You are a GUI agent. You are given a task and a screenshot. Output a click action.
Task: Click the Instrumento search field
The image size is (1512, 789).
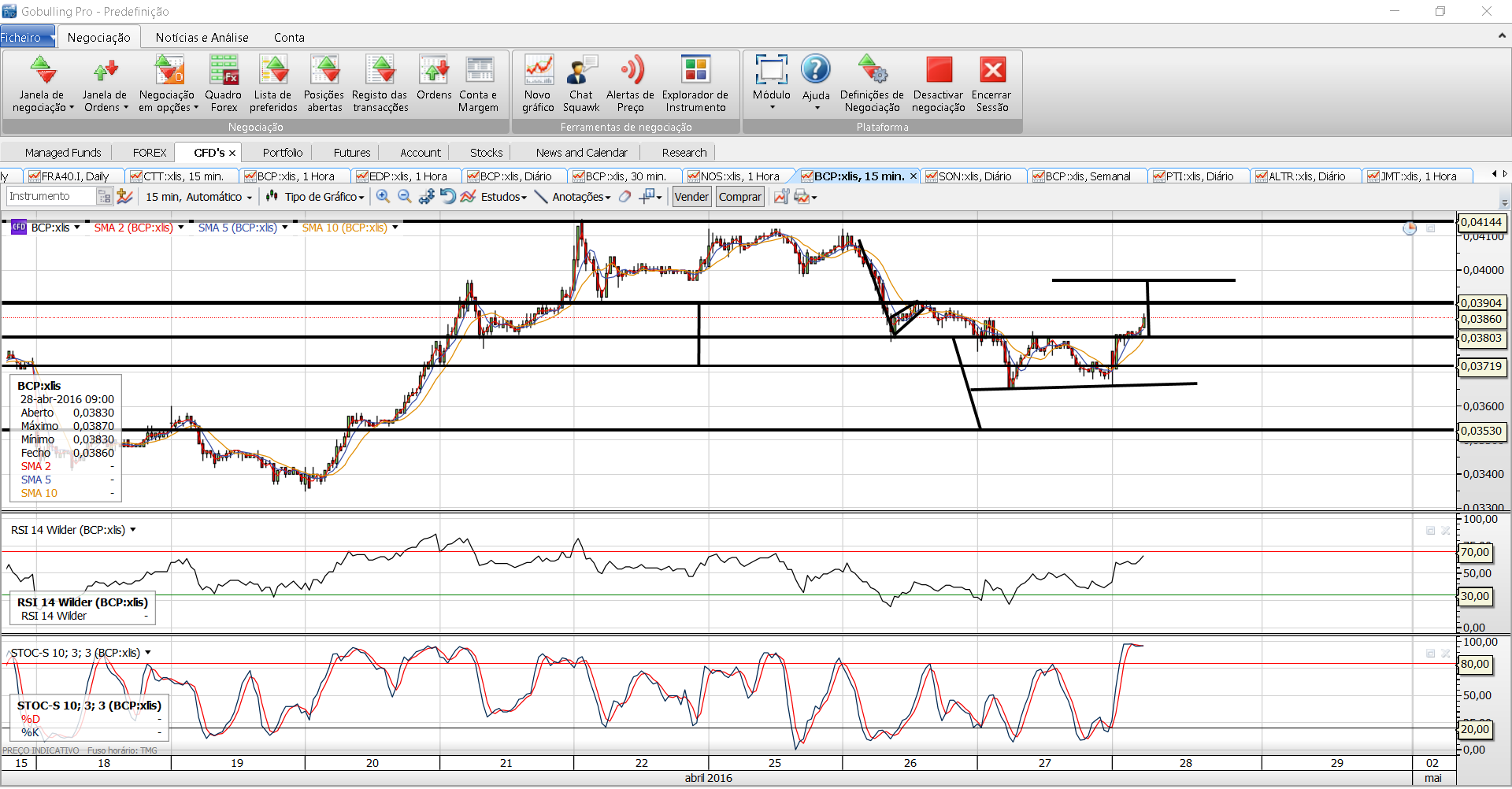pos(51,197)
